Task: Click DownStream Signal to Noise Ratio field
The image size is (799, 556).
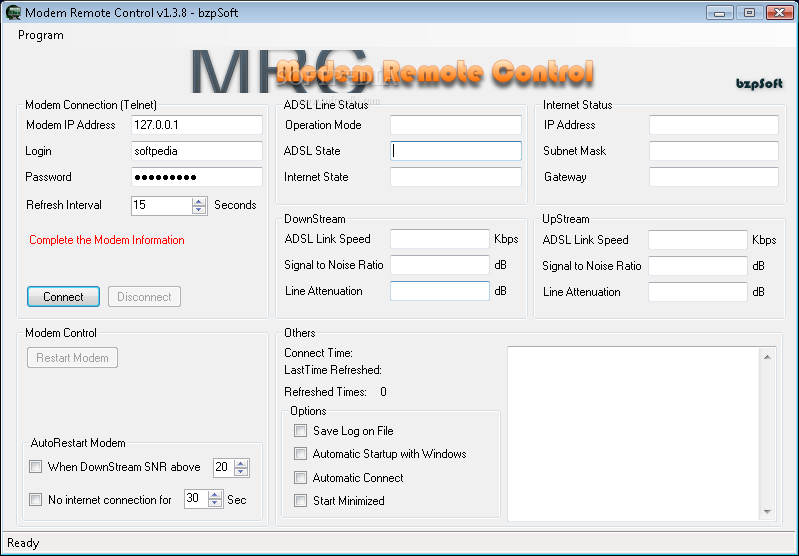Action: click(440, 265)
